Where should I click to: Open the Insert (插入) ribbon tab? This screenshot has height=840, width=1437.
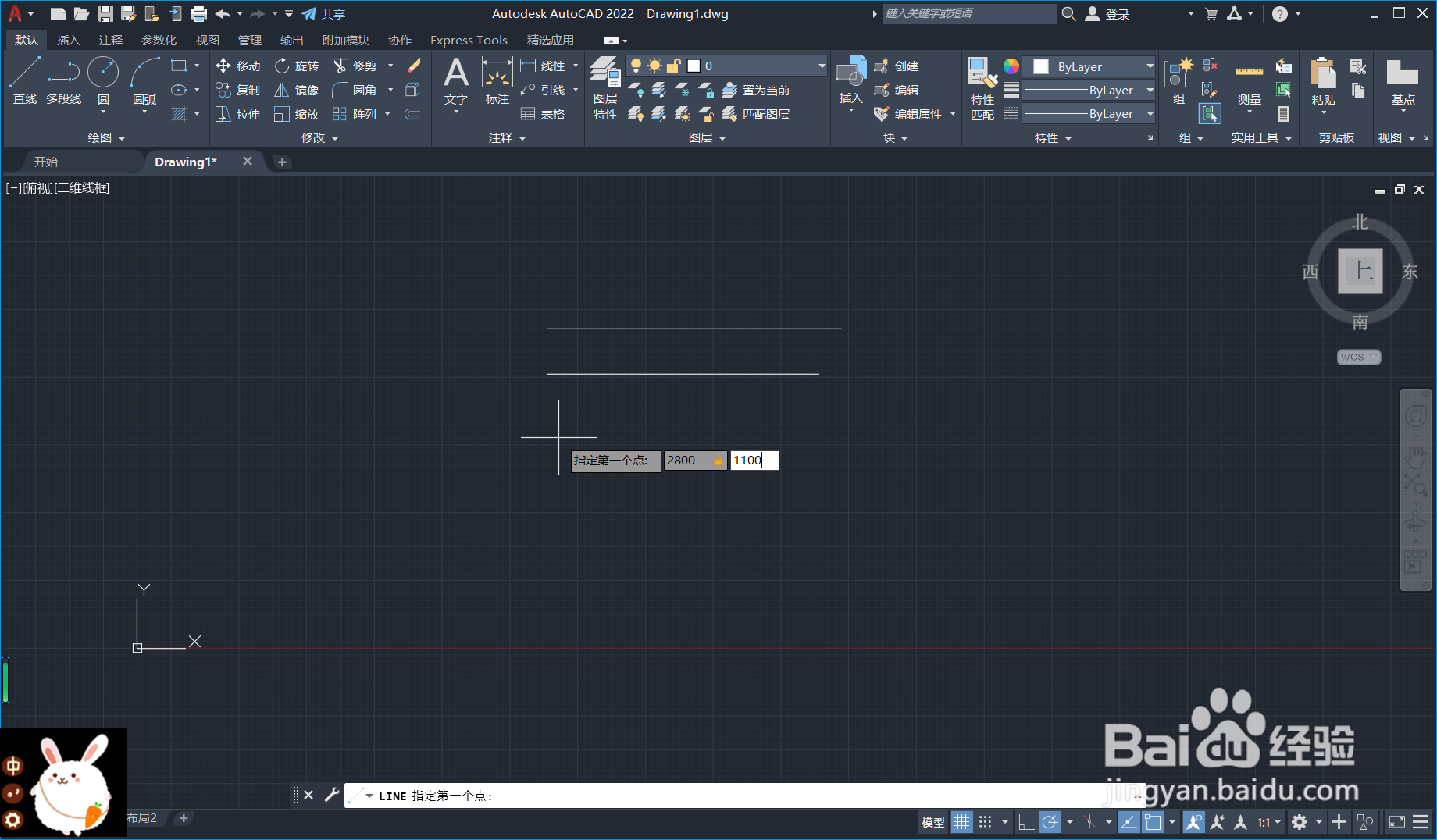[x=69, y=41]
